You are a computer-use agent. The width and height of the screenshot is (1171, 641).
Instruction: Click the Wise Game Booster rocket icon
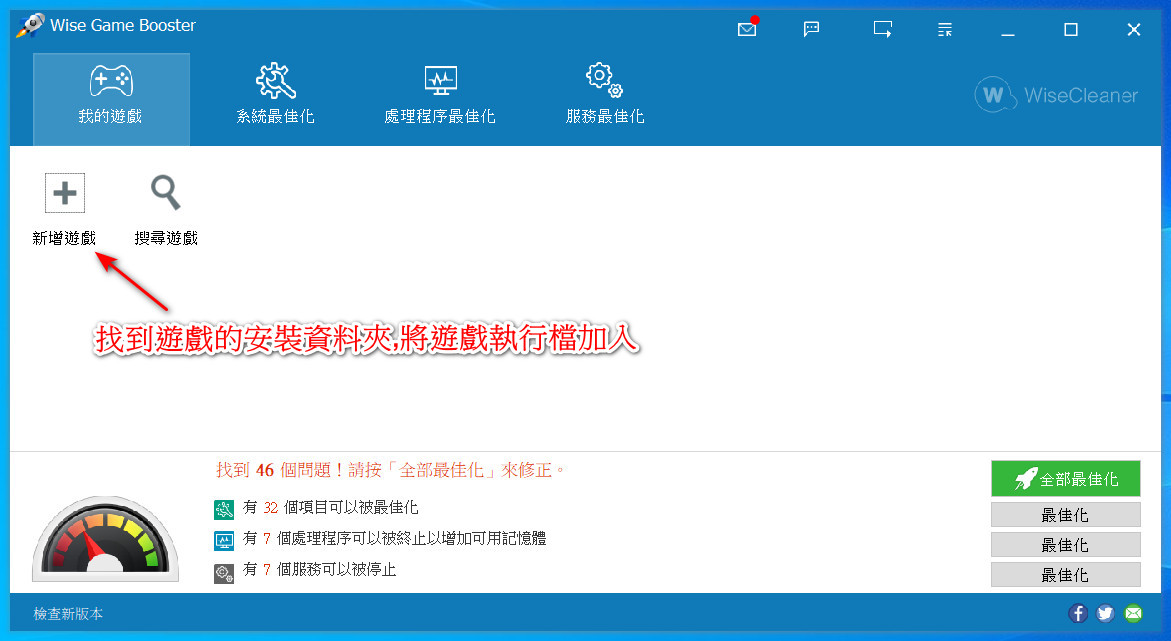click(31, 25)
